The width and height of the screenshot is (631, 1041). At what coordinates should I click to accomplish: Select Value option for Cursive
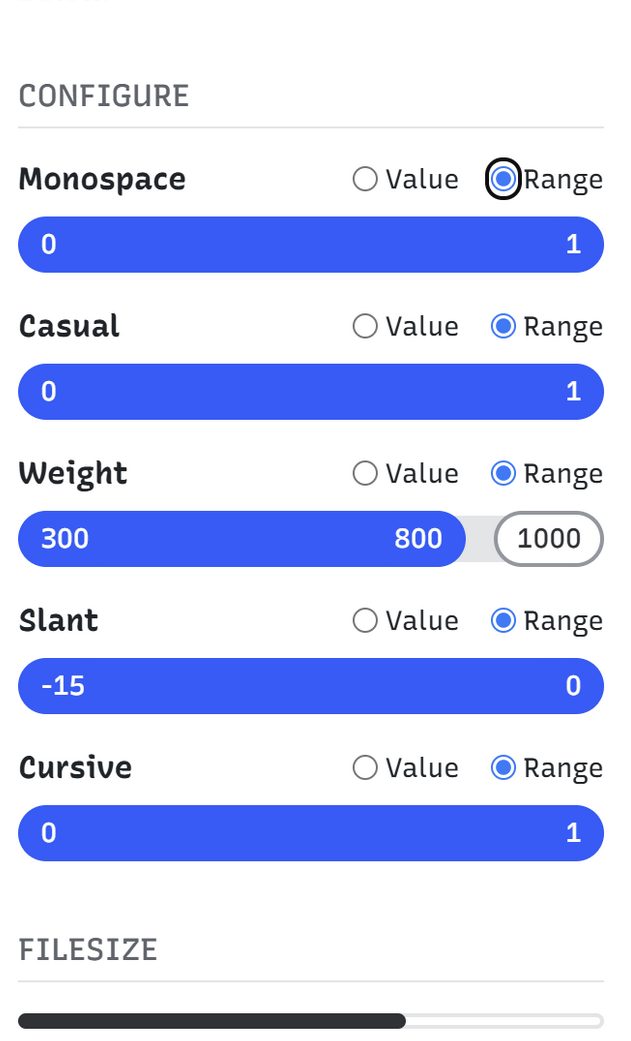(366, 767)
